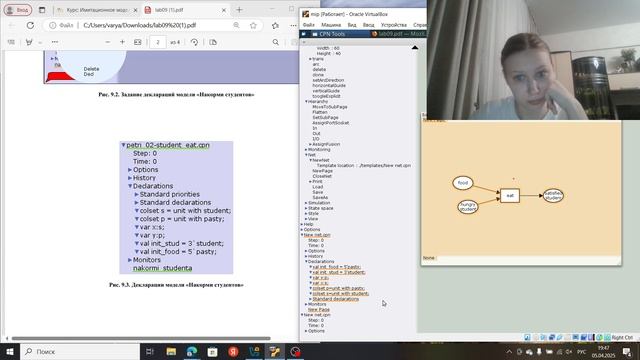
Task: Select the Load entry under Net
Action: 318,187
